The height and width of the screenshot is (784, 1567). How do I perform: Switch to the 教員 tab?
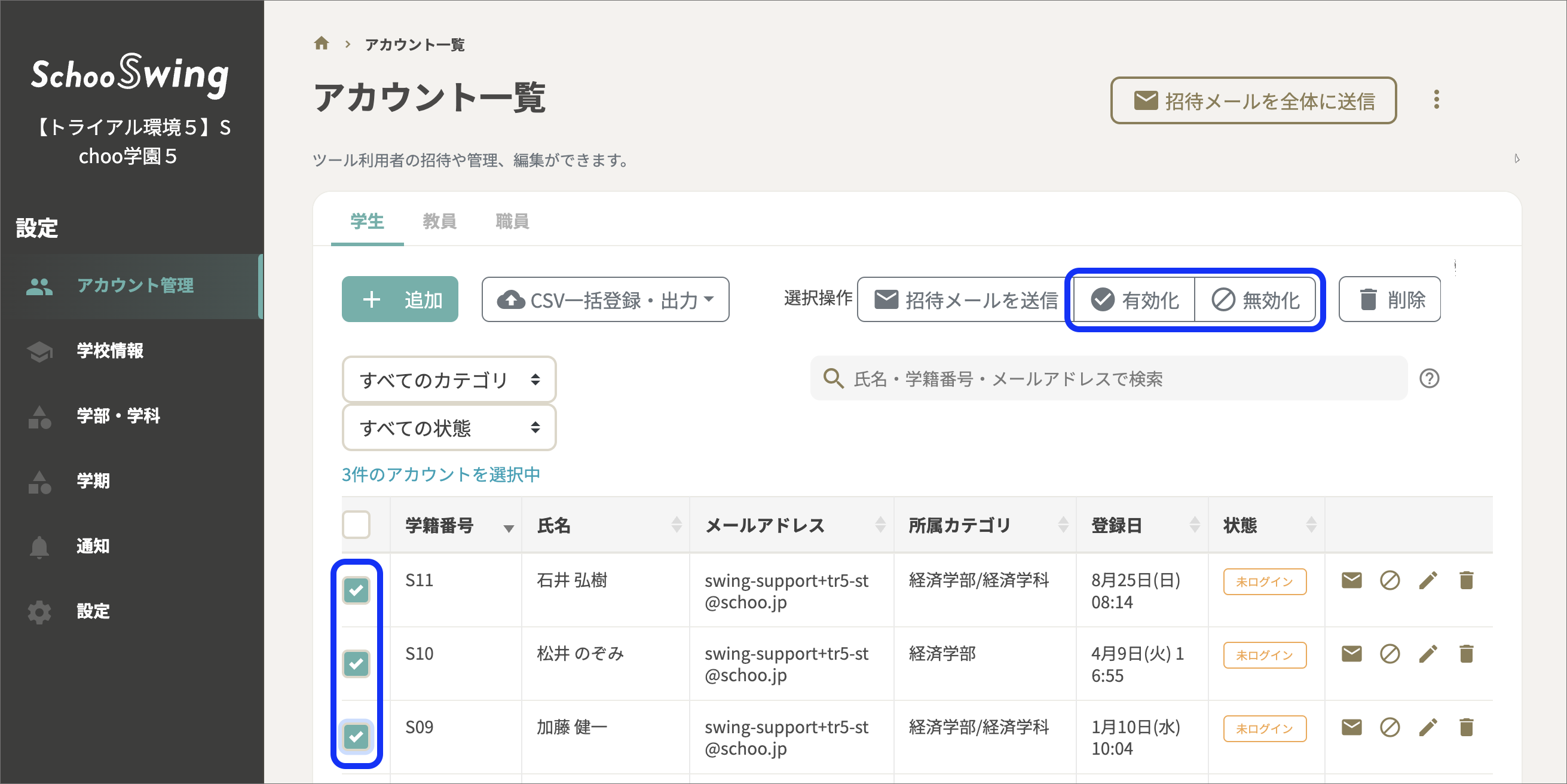(x=440, y=221)
